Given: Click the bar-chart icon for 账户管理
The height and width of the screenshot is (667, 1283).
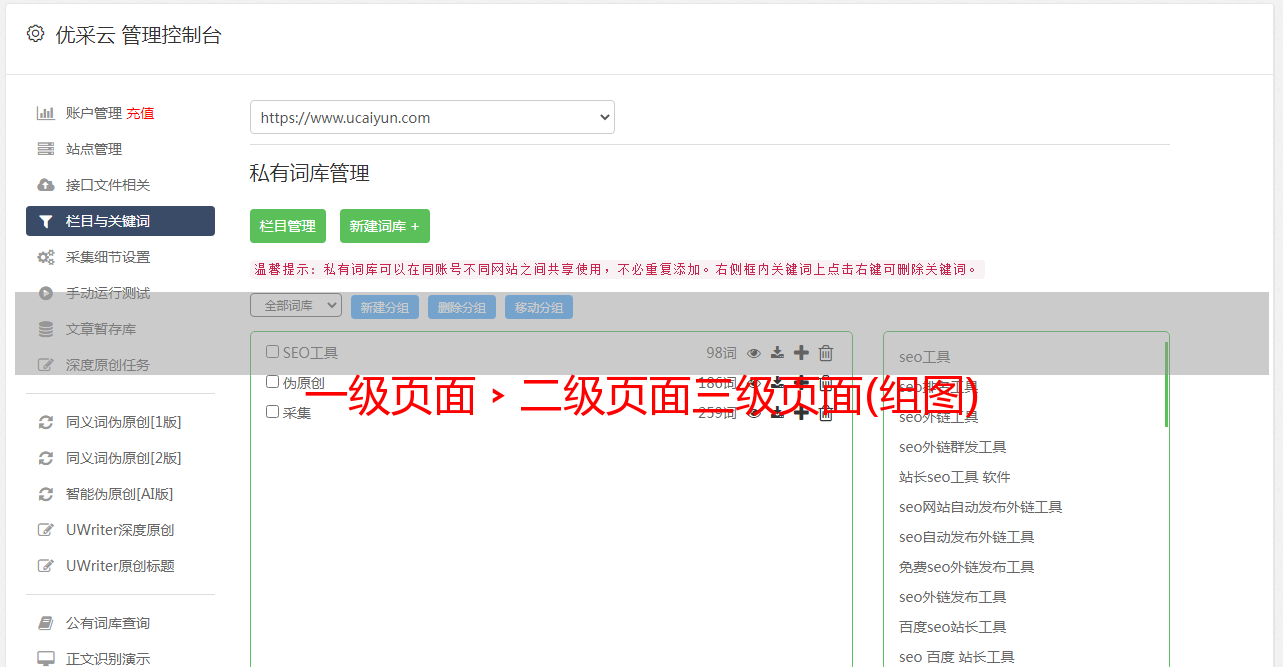Looking at the screenshot, I should tap(46, 113).
